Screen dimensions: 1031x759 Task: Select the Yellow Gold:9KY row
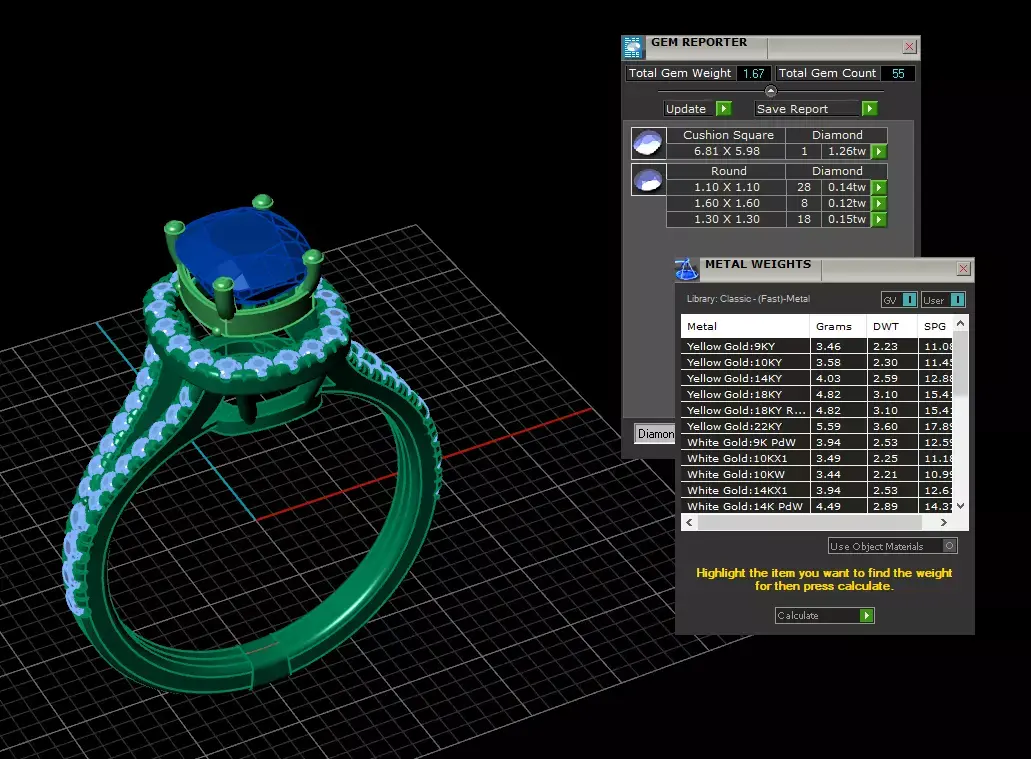816,346
